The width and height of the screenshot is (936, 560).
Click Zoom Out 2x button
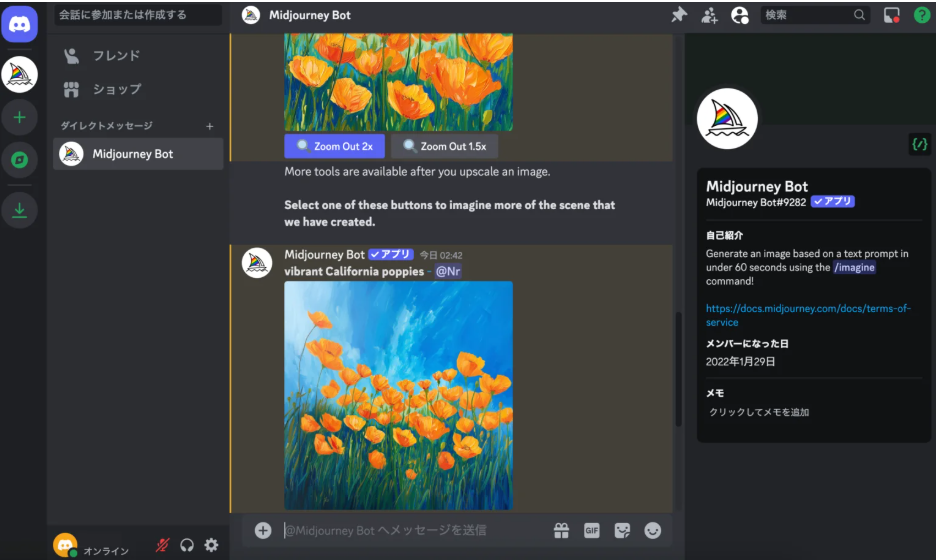point(334,146)
